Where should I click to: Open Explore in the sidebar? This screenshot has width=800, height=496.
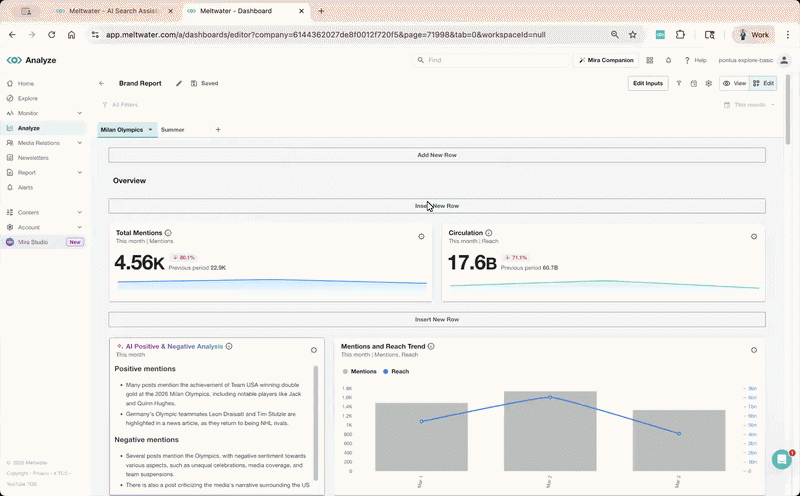28,98
